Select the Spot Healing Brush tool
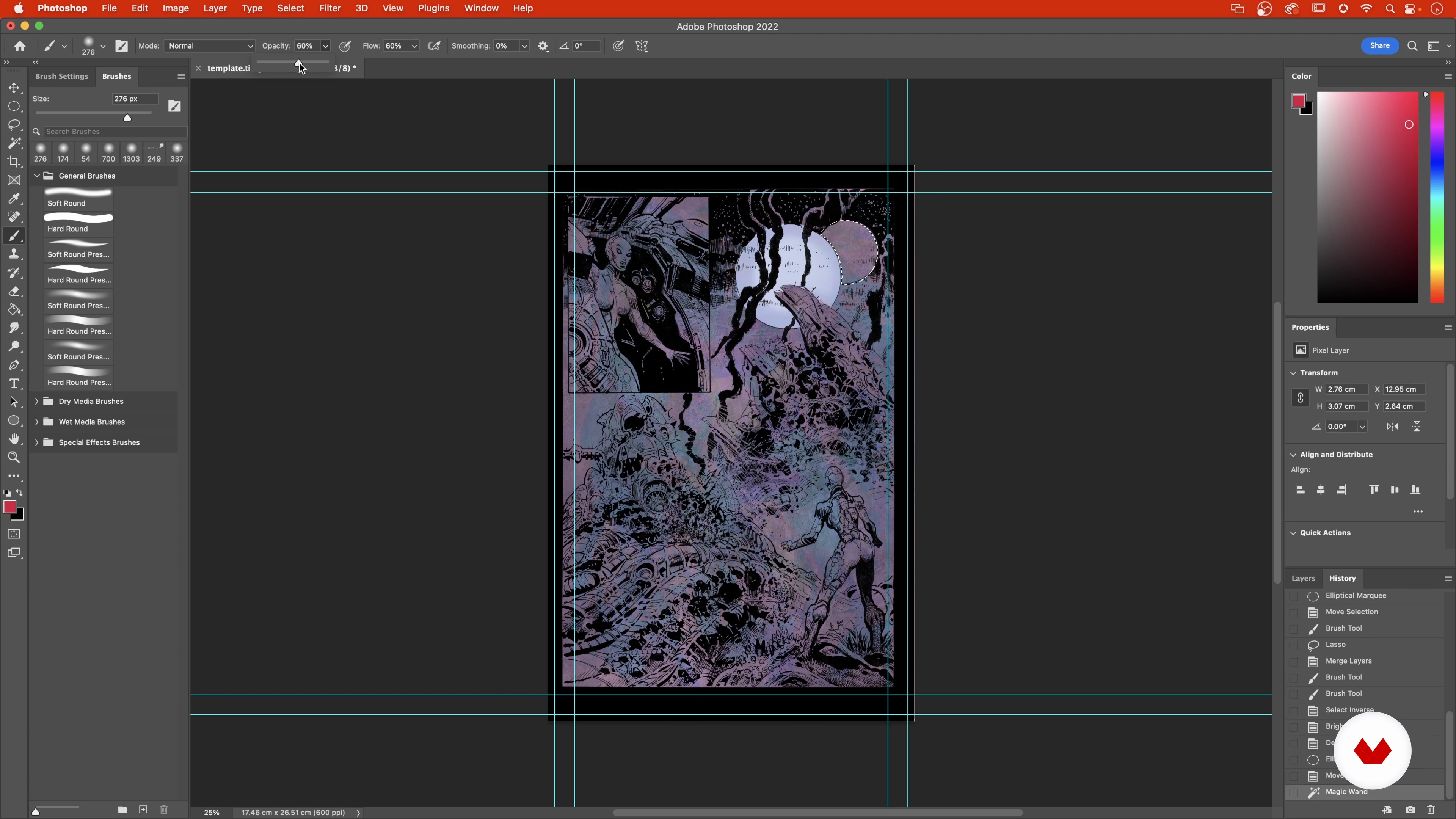Viewport: 1456px width, 819px height. [x=14, y=217]
